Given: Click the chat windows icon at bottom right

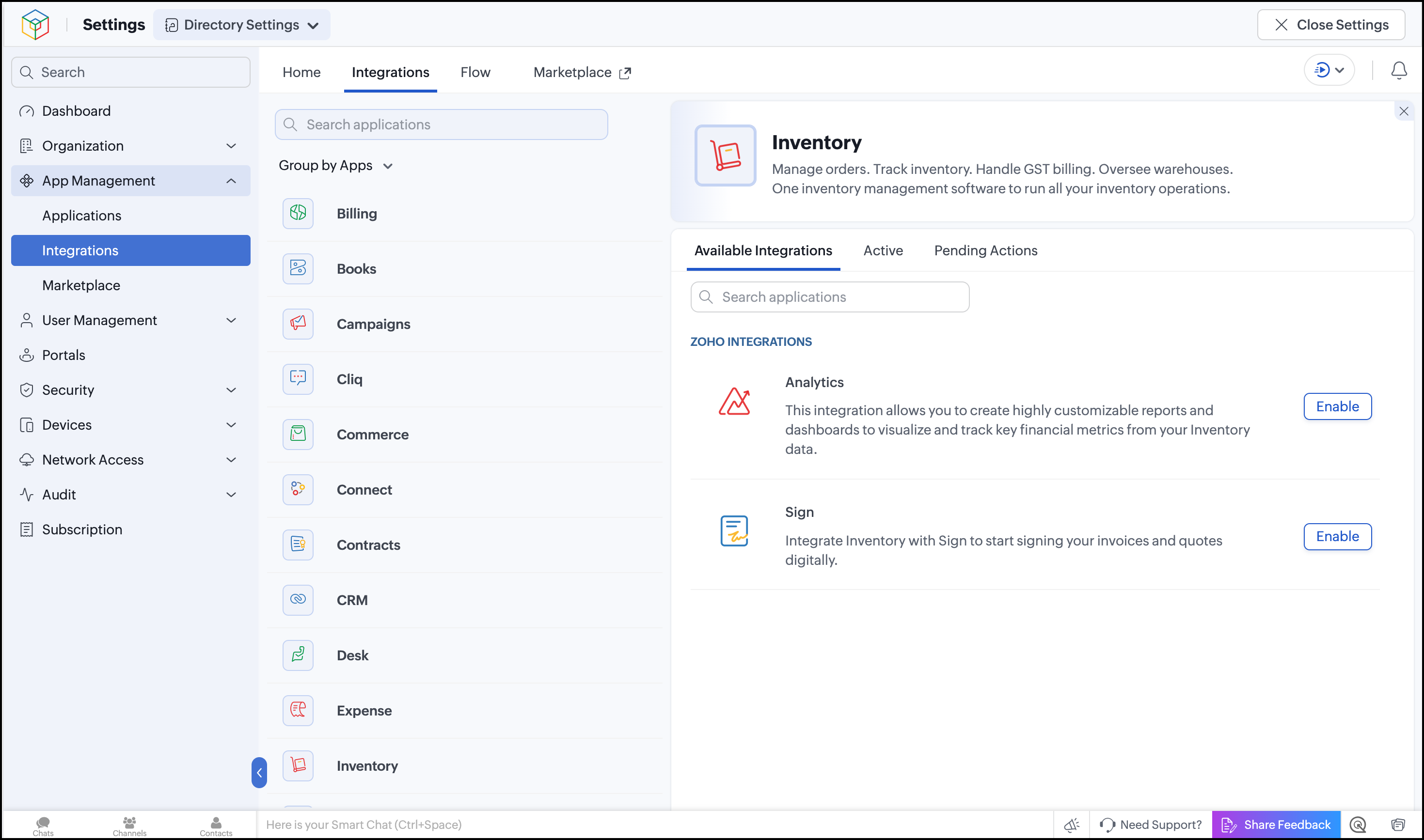Looking at the screenshot, I should pos(1398,824).
